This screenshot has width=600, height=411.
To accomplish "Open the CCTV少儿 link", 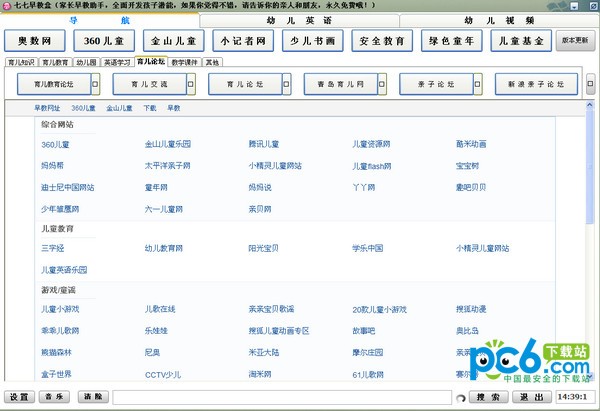I will [x=163, y=375].
